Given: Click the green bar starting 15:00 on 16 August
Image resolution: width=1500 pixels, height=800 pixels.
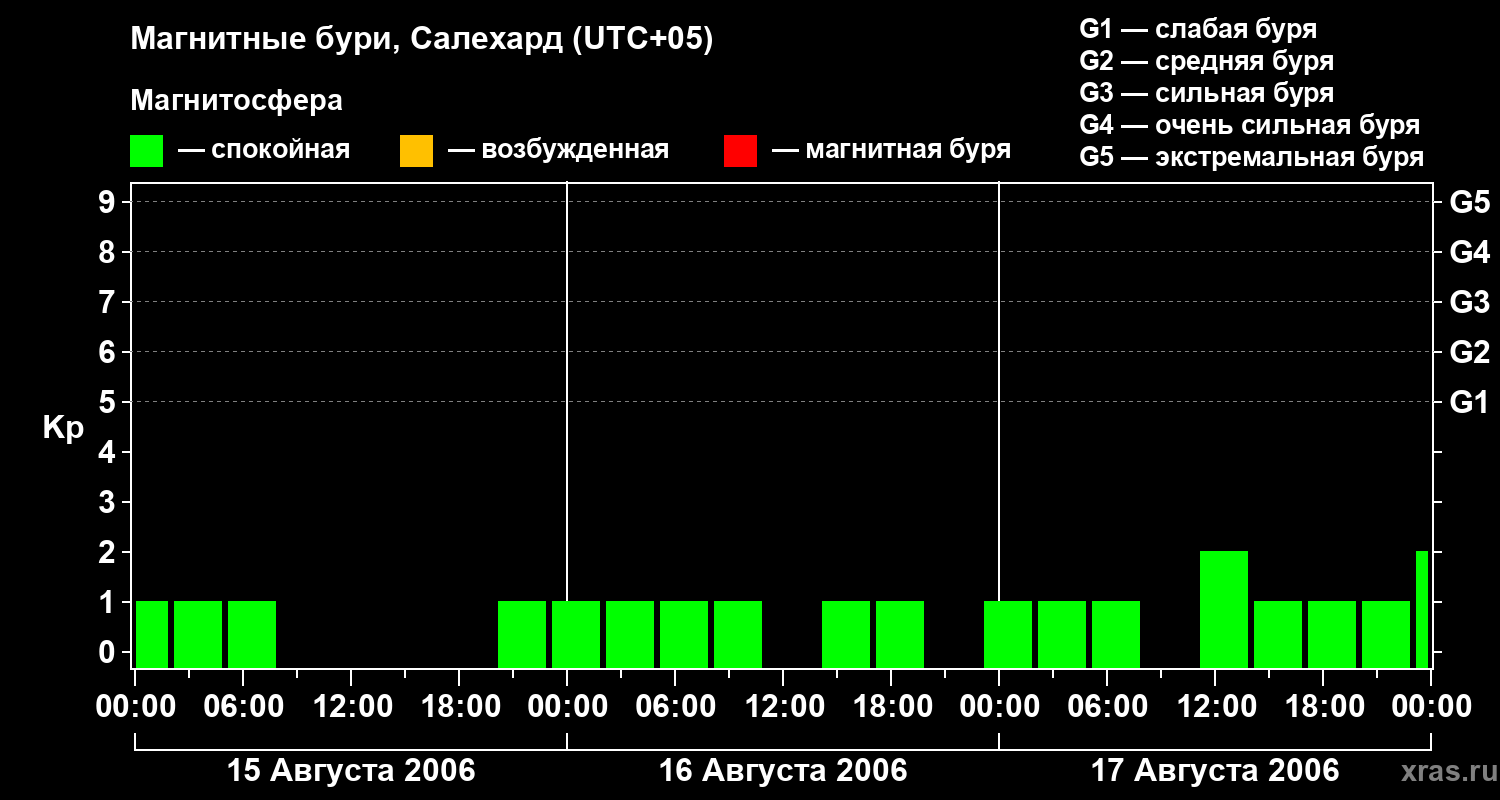Looking at the screenshot, I should (x=846, y=634).
